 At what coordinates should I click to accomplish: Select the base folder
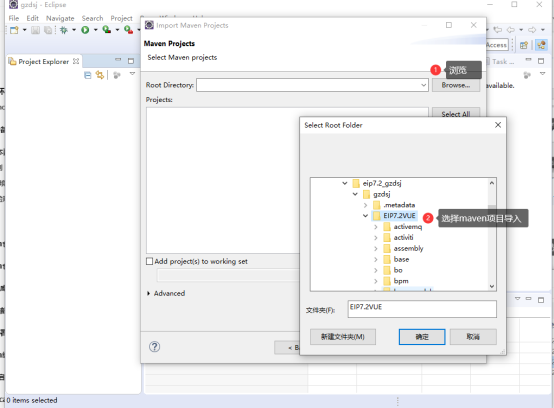click(401, 259)
